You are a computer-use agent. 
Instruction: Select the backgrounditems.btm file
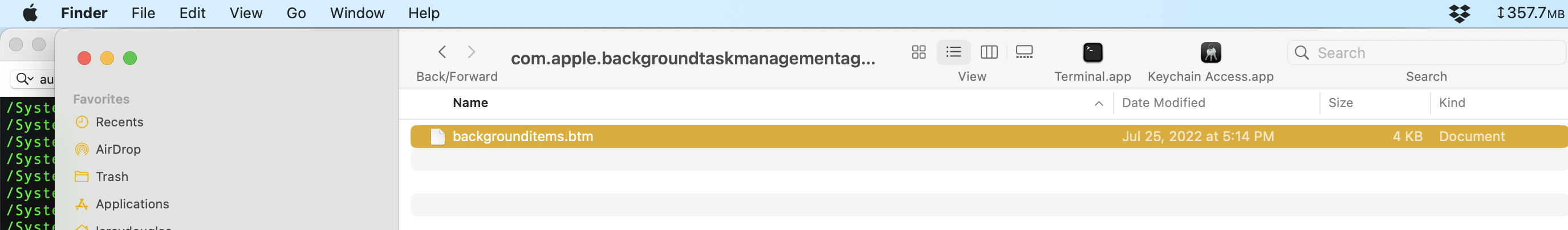pos(522,136)
